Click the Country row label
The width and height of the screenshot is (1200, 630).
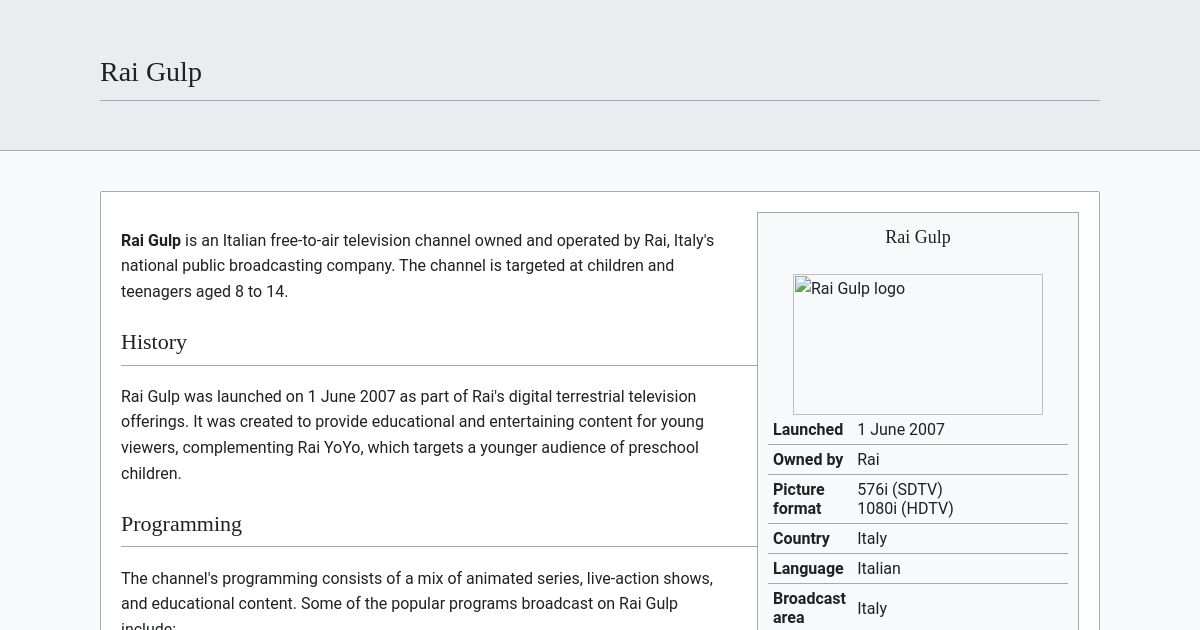(x=801, y=538)
